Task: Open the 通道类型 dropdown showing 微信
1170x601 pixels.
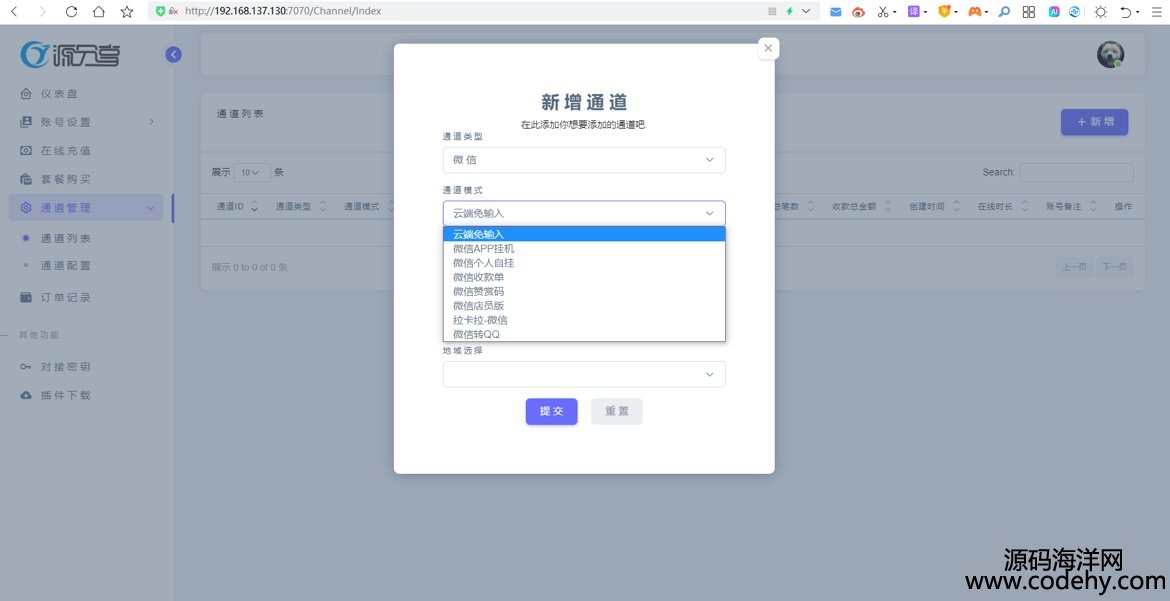Action: tap(584, 160)
